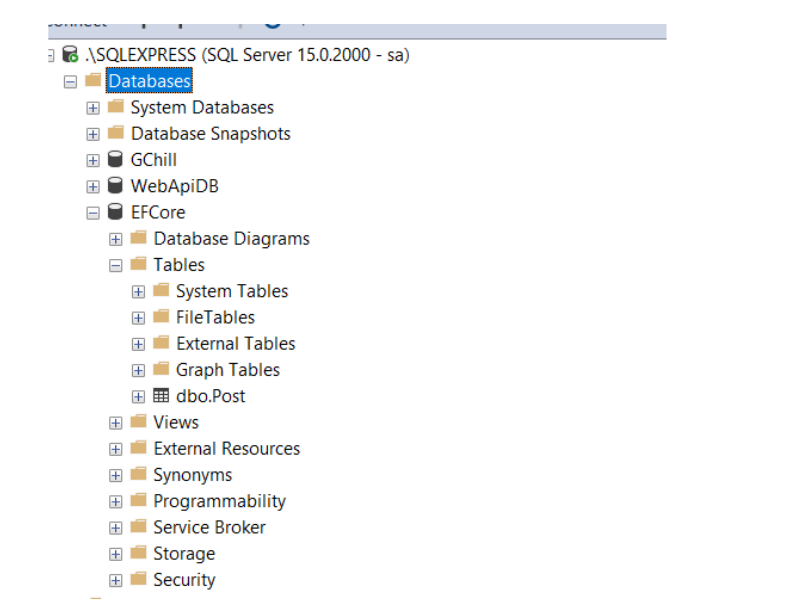787x609 pixels.
Task: Expand the Database Snapshots node
Action: tap(93, 134)
